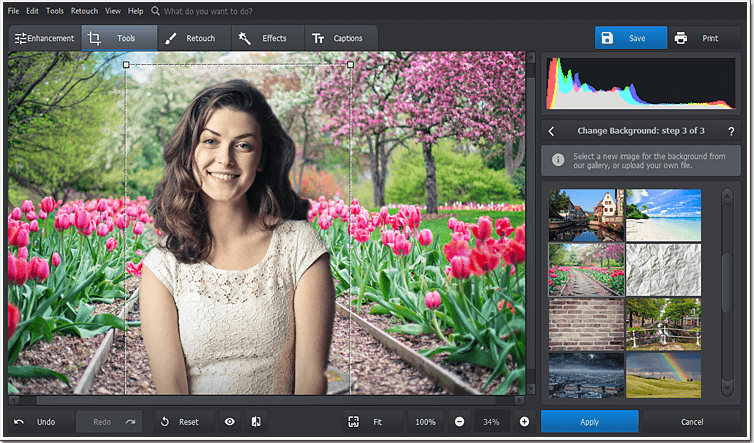The image size is (754, 443).
Task: Select the stormy dark sky background thumbnail
Action: click(586, 375)
